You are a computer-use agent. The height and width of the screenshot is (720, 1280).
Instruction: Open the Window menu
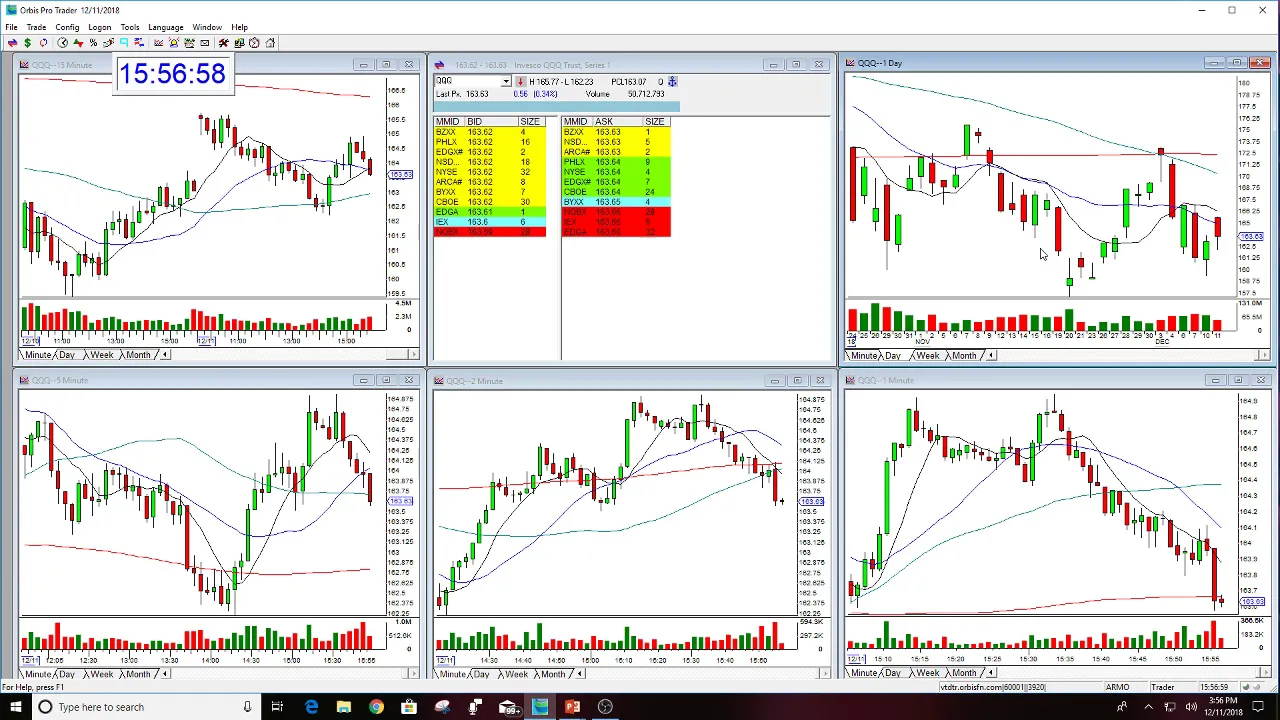pyautogui.click(x=207, y=27)
